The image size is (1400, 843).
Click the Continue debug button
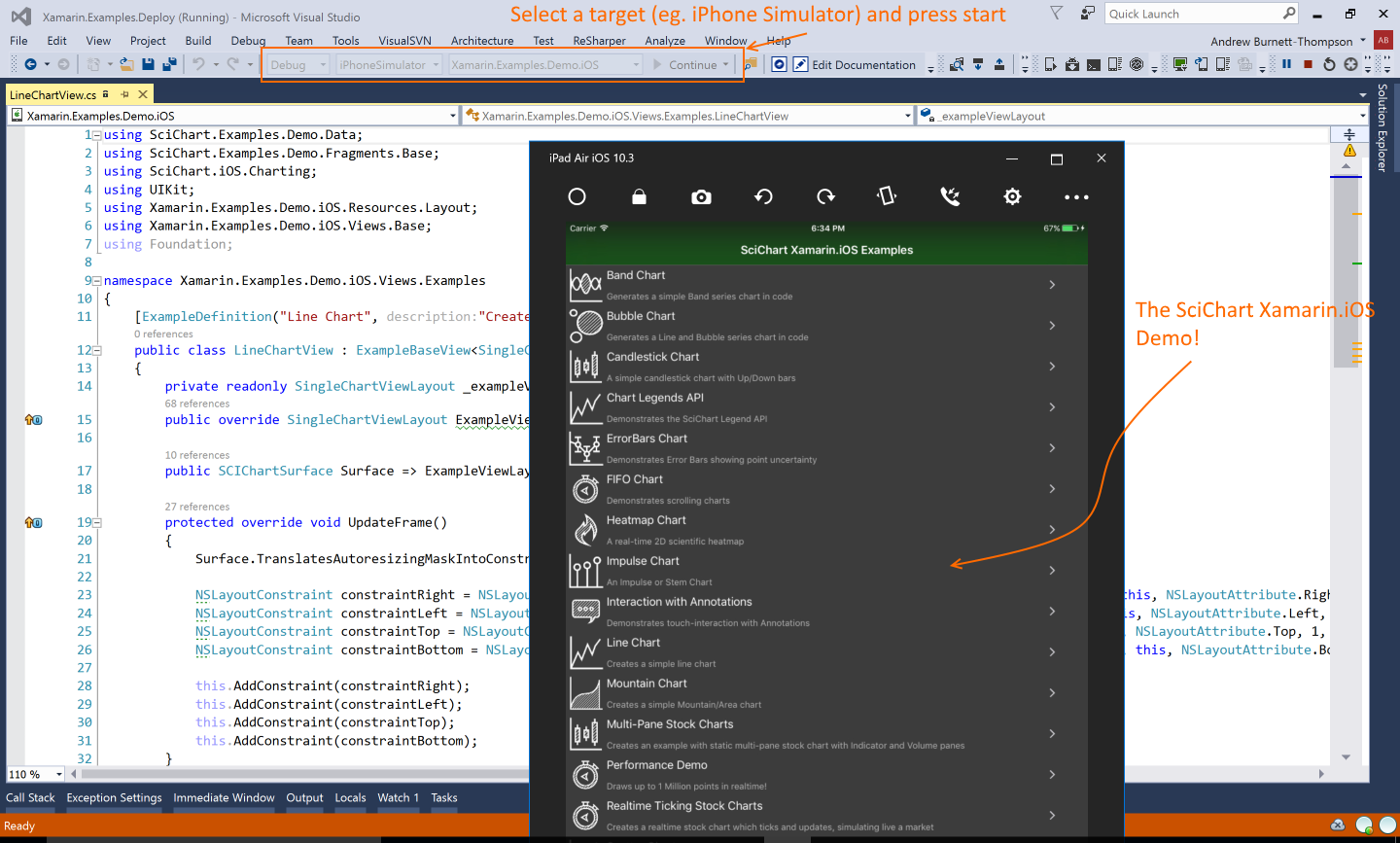coord(684,65)
